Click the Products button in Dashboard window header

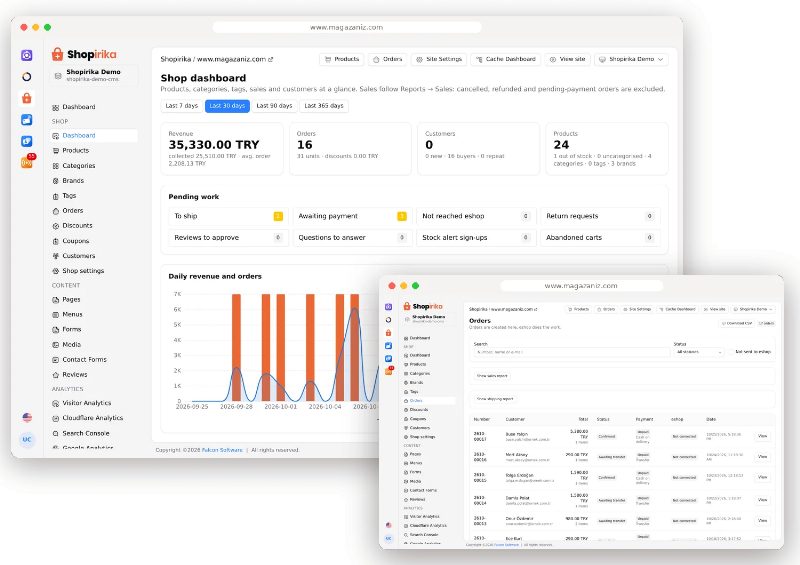(342, 59)
